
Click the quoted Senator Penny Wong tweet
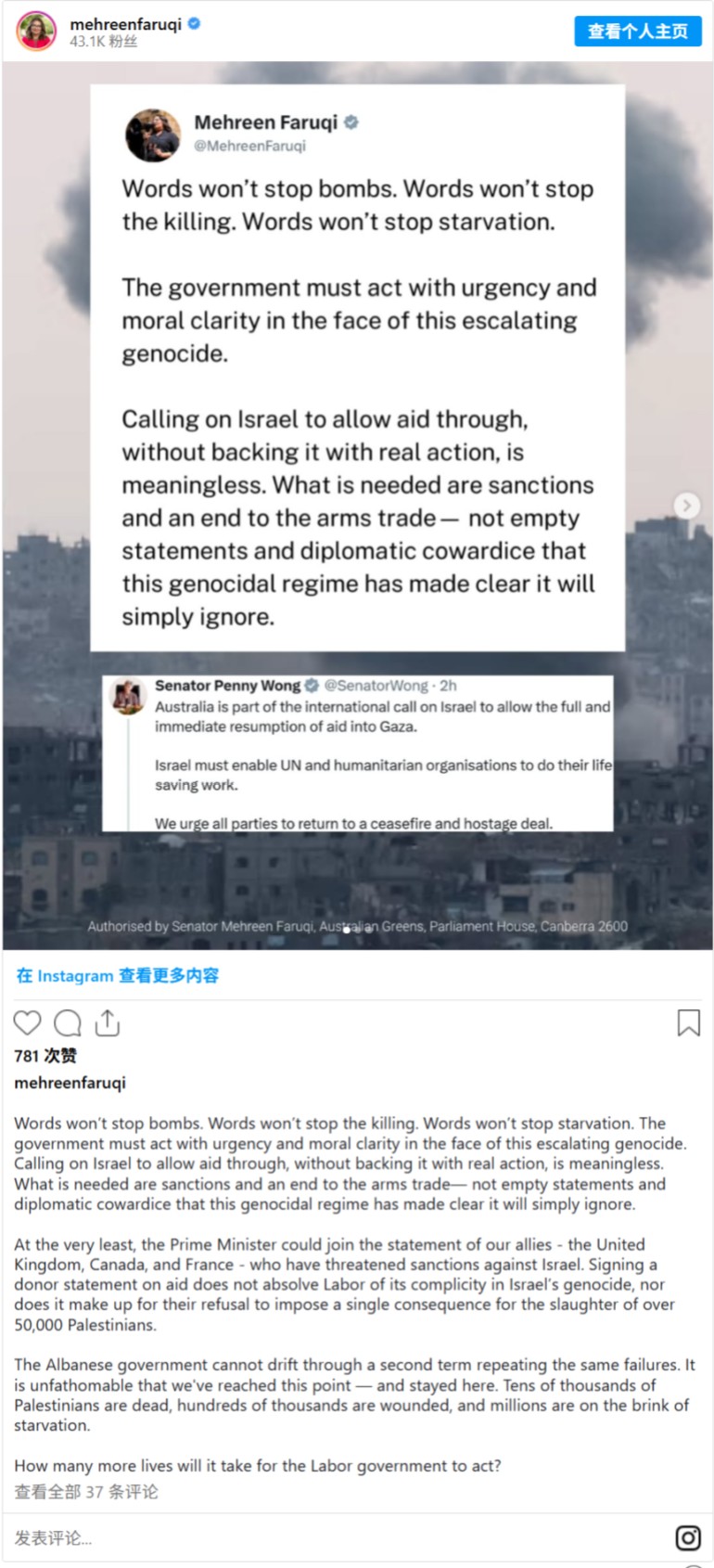tap(357, 753)
